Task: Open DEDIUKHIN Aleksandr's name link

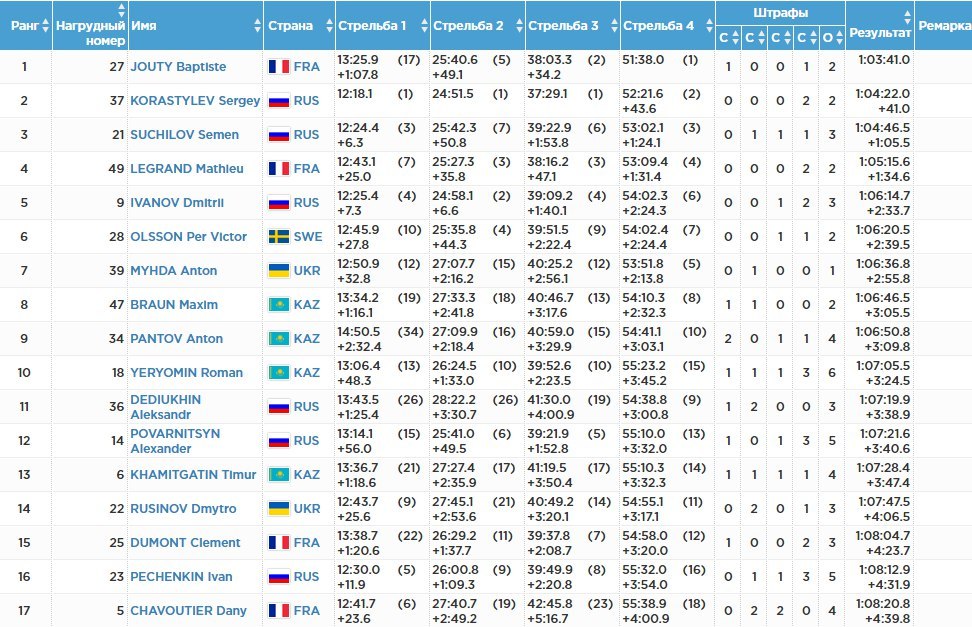Action: click(166, 407)
